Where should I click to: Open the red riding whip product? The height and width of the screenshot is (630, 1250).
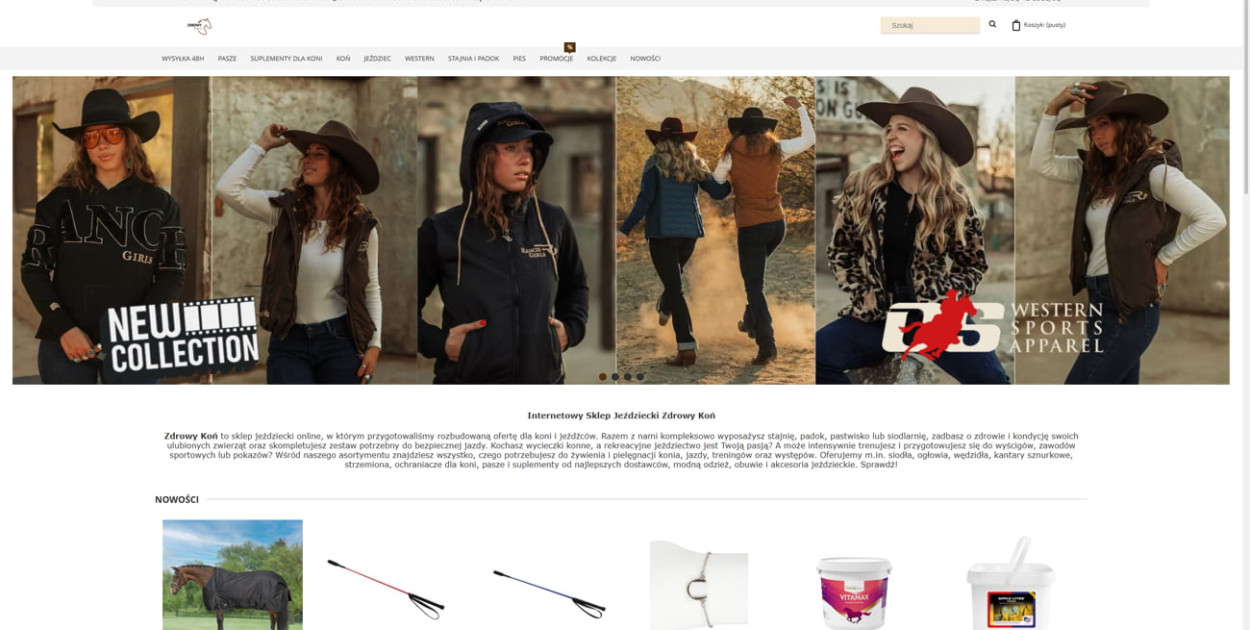point(386,588)
